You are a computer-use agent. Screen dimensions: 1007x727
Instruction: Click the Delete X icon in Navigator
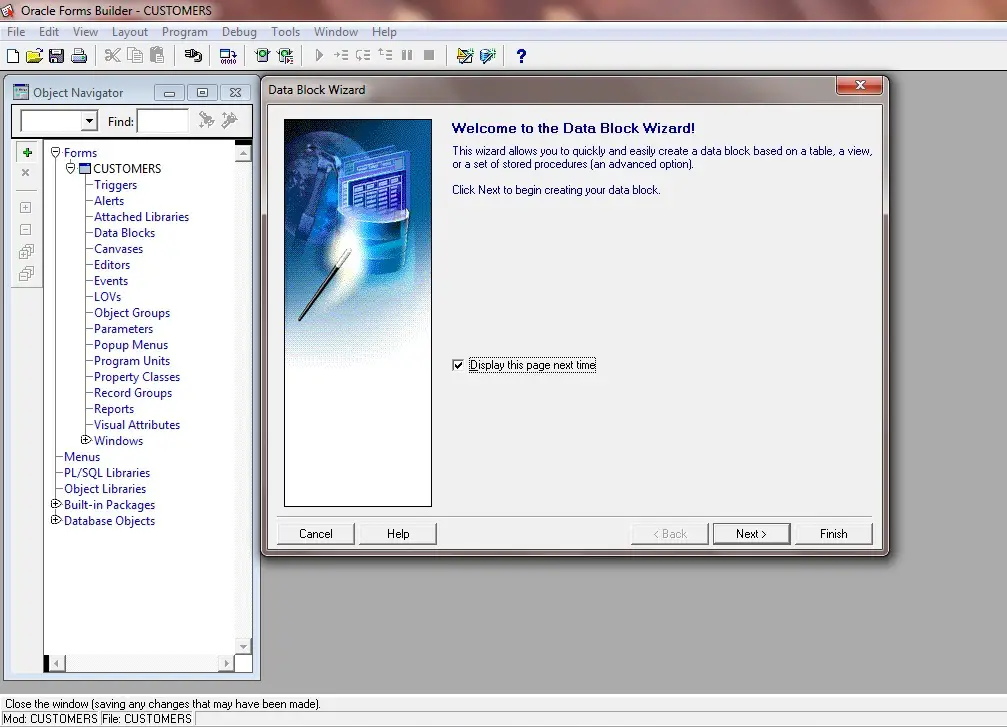26,172
